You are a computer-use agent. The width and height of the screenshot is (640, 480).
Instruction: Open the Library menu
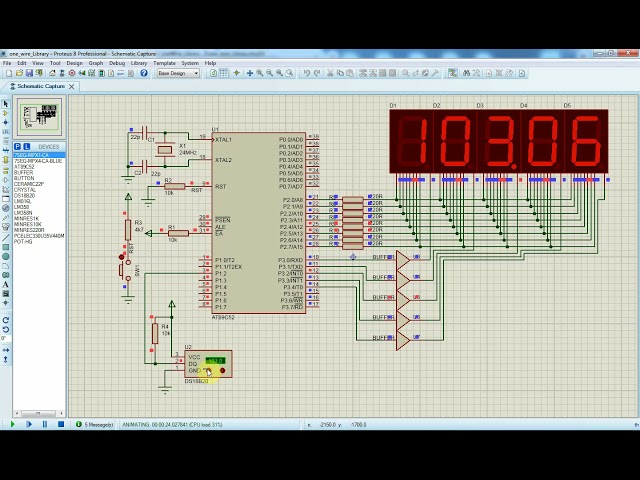point(139,63)
